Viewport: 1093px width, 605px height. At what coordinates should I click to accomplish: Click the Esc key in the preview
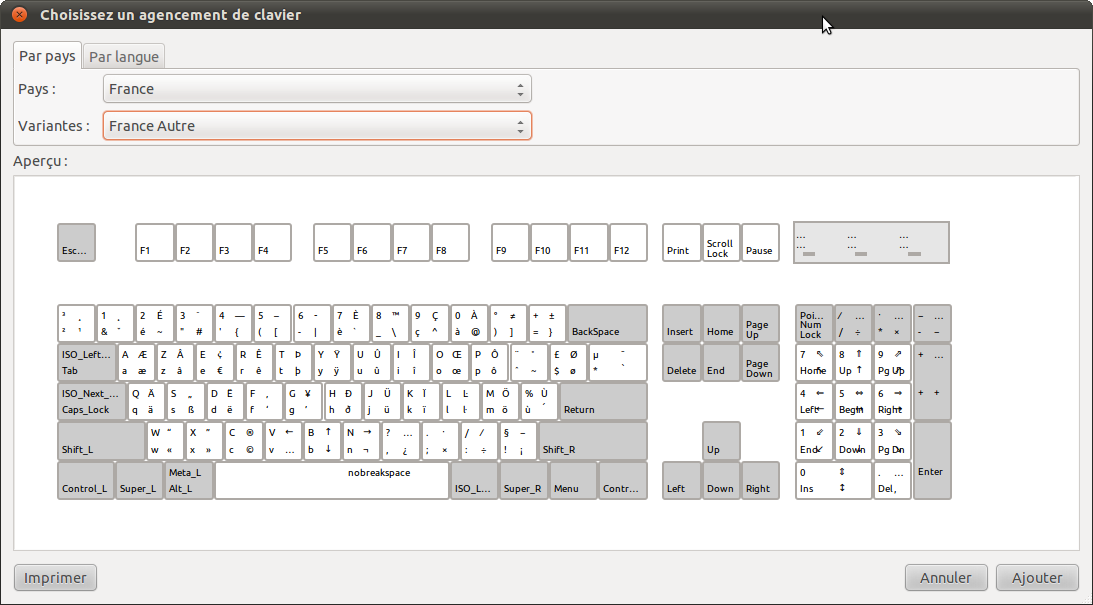pos(76,242)
